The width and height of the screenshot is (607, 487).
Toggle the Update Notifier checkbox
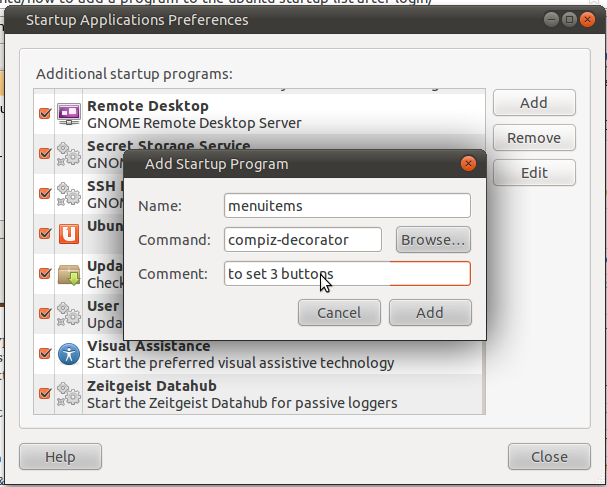[x=45, y=273]
